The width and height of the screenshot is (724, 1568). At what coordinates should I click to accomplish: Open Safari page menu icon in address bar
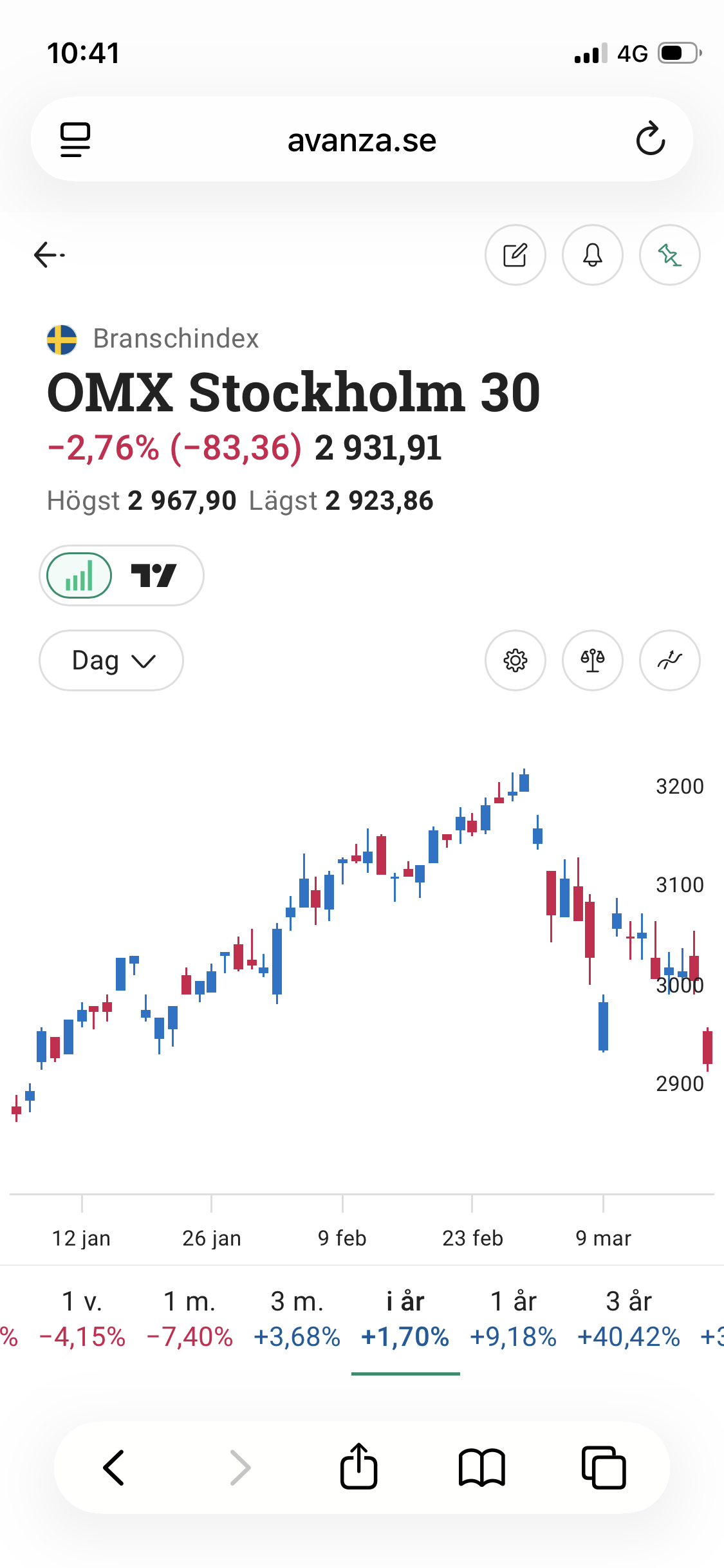pyautogui.click(x=75, y=139)
